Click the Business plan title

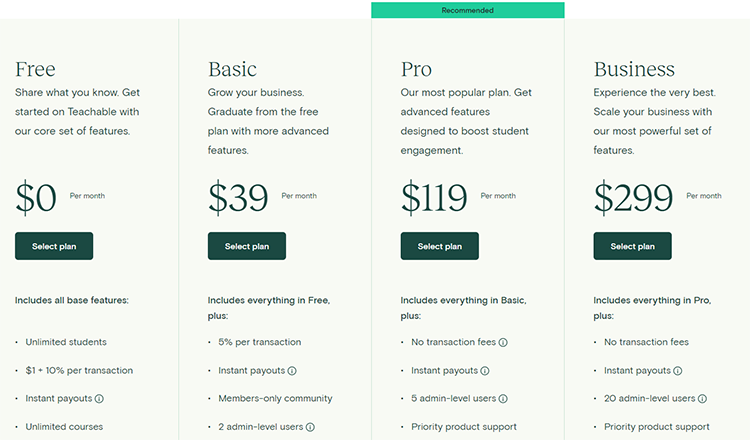click(634, 69)
